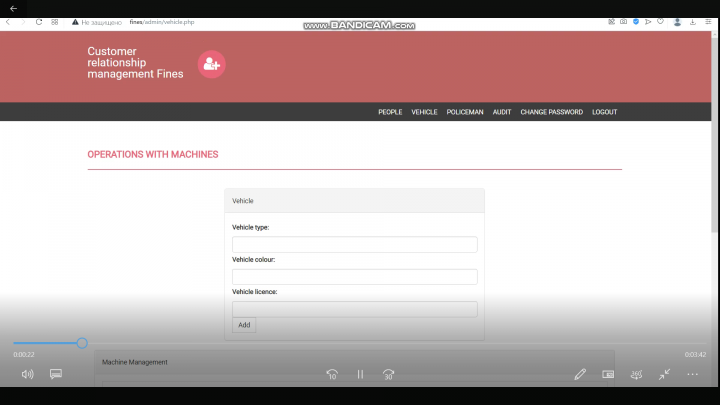Click the Customer relationship management Fines title
720x405 pixels.
coord(135,62)
